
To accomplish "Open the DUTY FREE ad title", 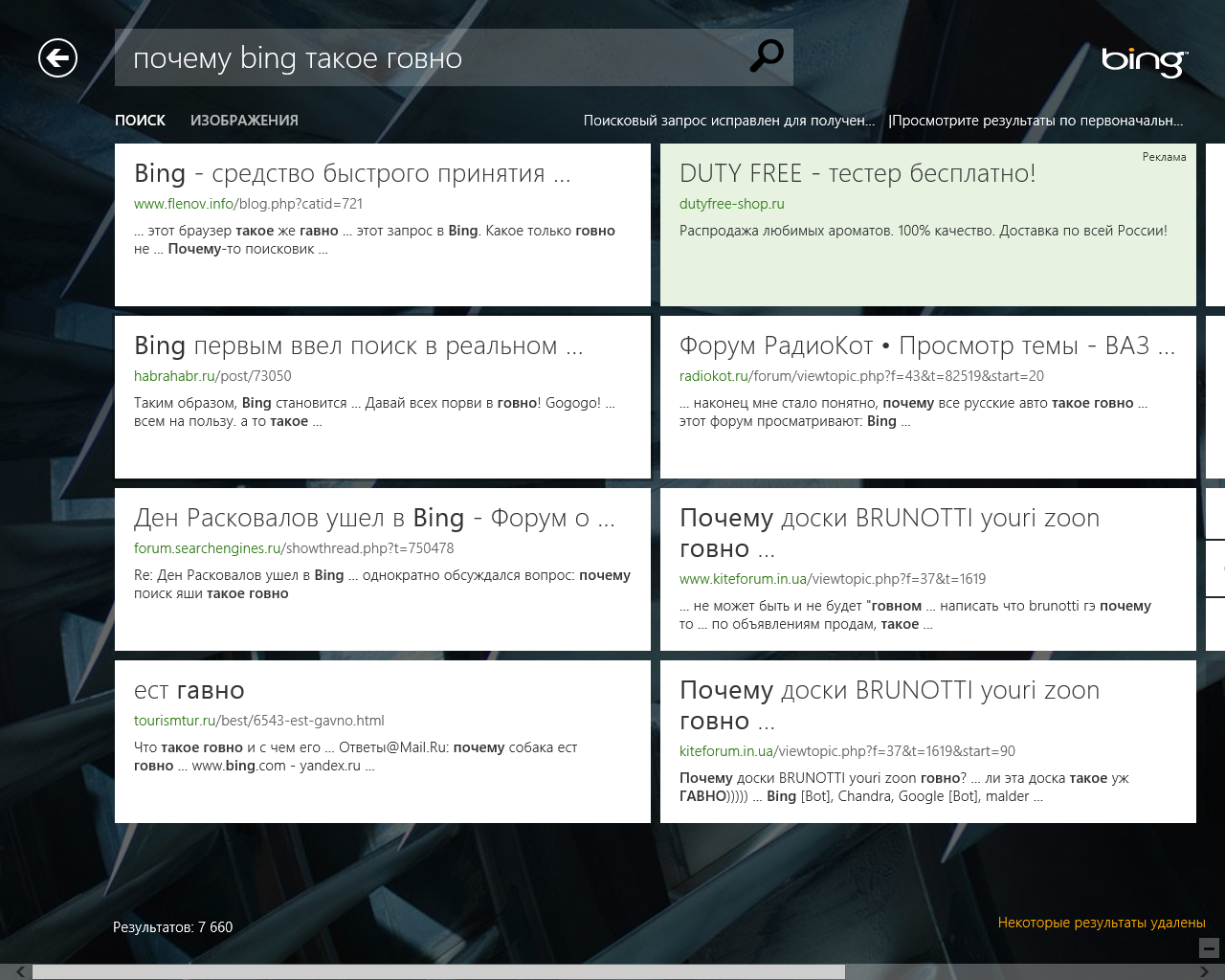I will coord(857,173).
